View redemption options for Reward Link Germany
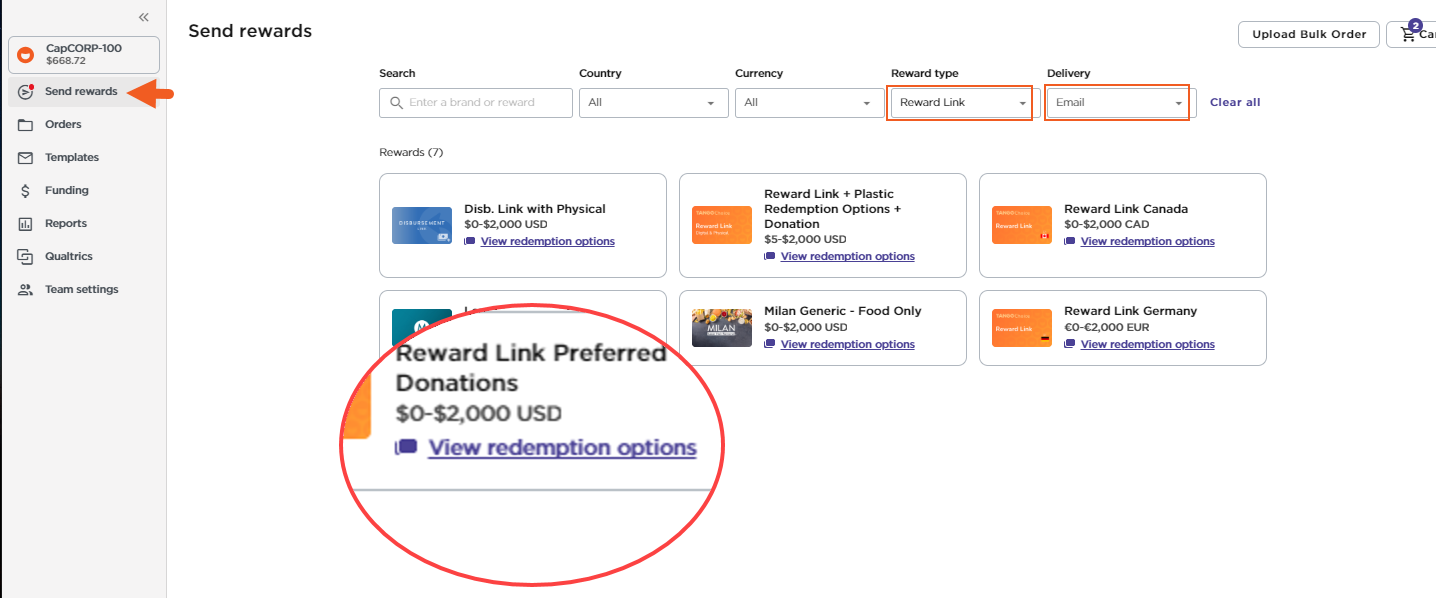 click(x=1147, y=345)
